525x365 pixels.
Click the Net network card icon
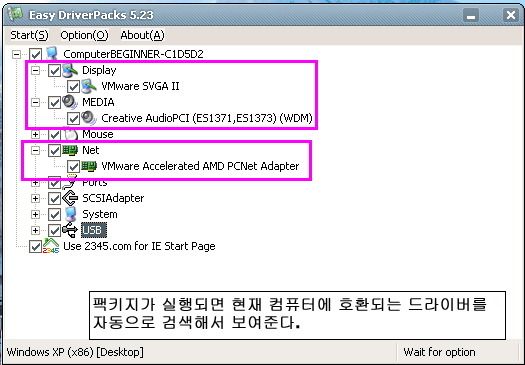pos(70,150)
